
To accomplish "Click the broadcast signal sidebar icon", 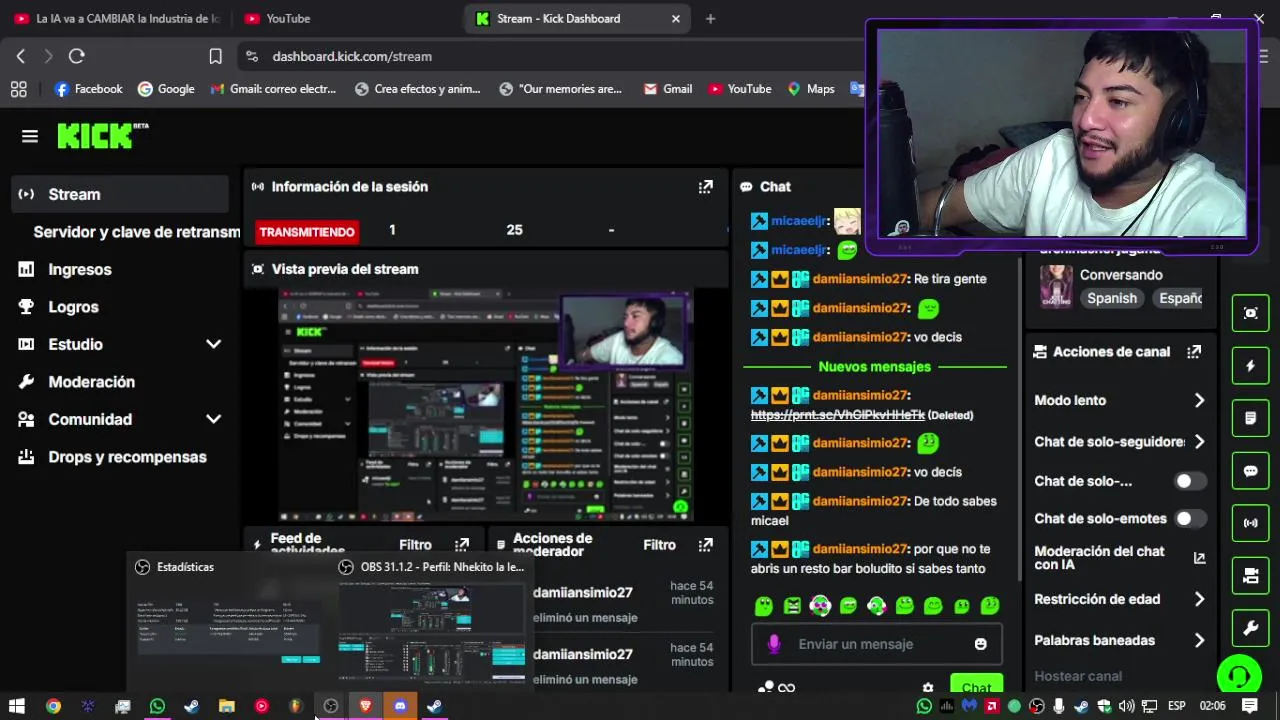I will [1250, 523].
